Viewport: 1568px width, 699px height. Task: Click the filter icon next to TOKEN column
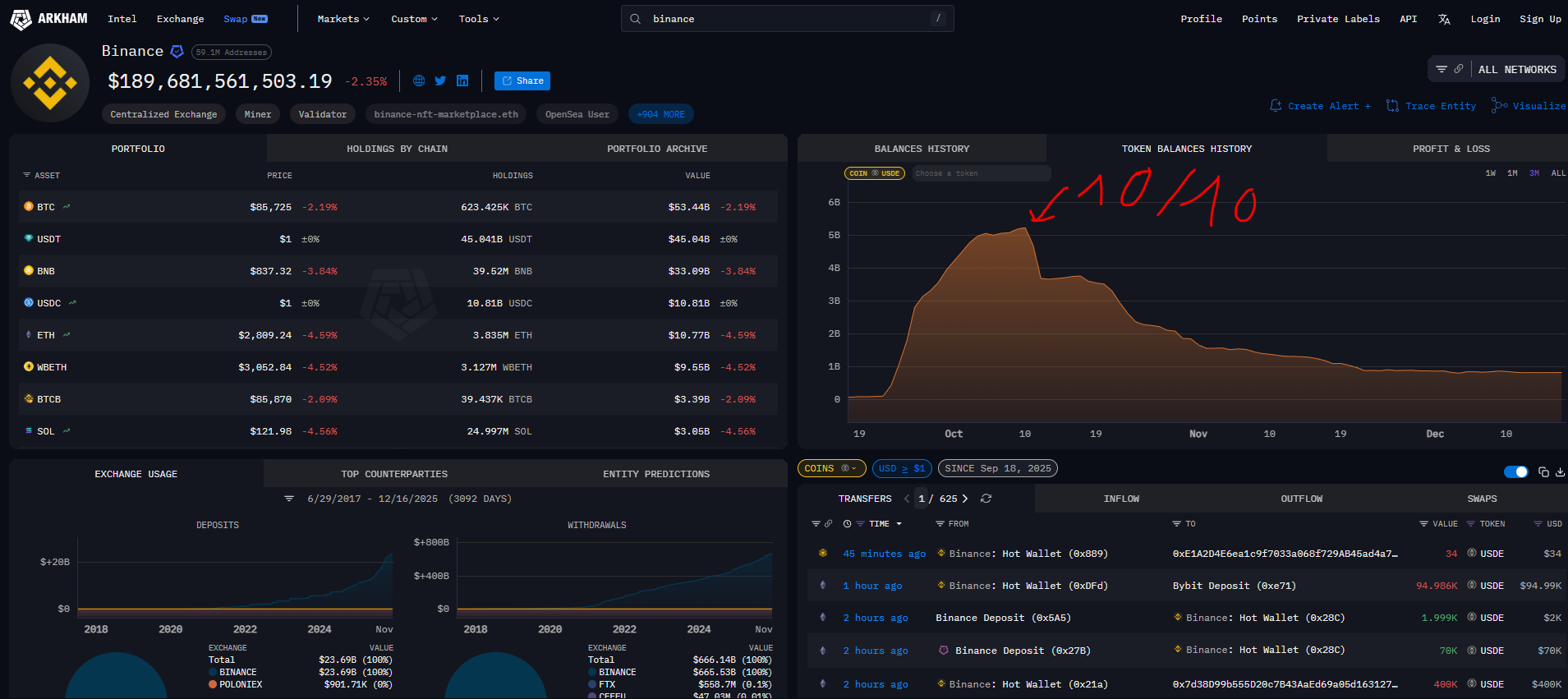[1471, 524]
